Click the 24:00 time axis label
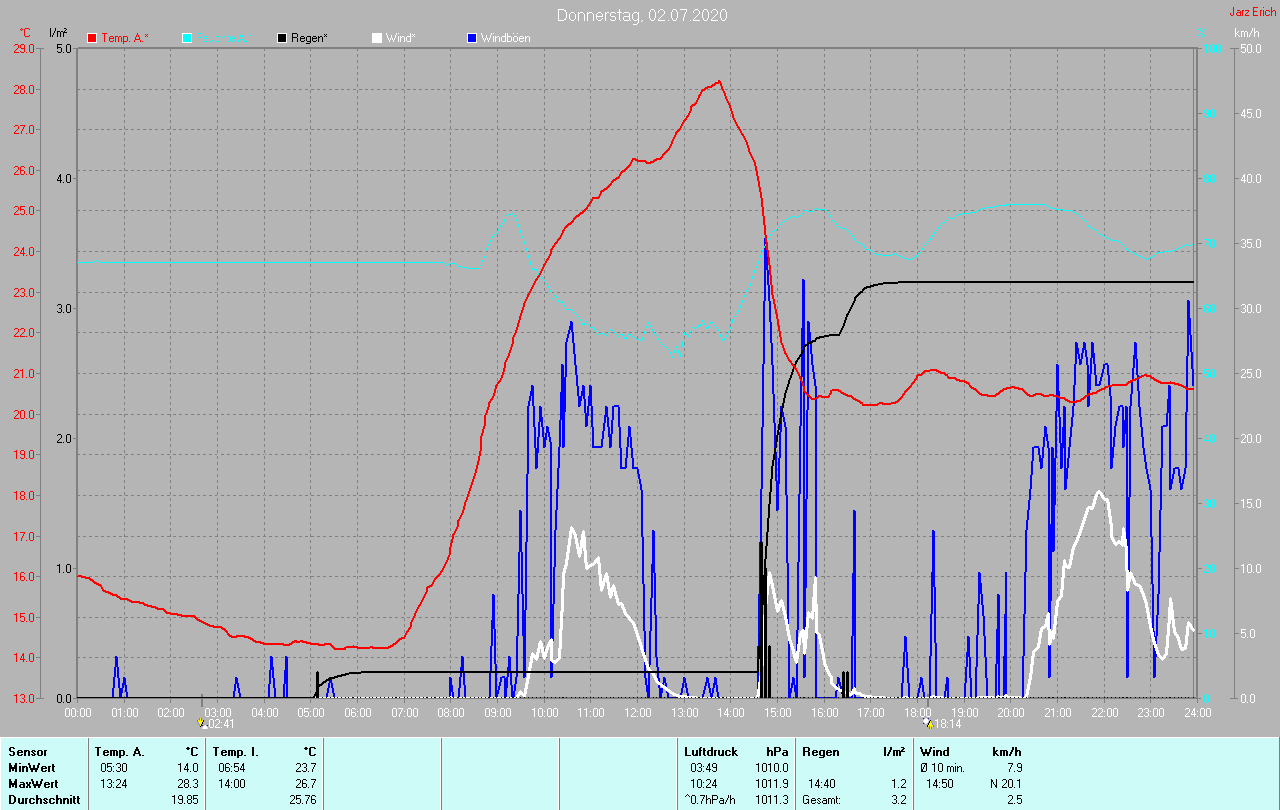Viewport: 1280px width, 810px height. click(x=1197, y=712)
